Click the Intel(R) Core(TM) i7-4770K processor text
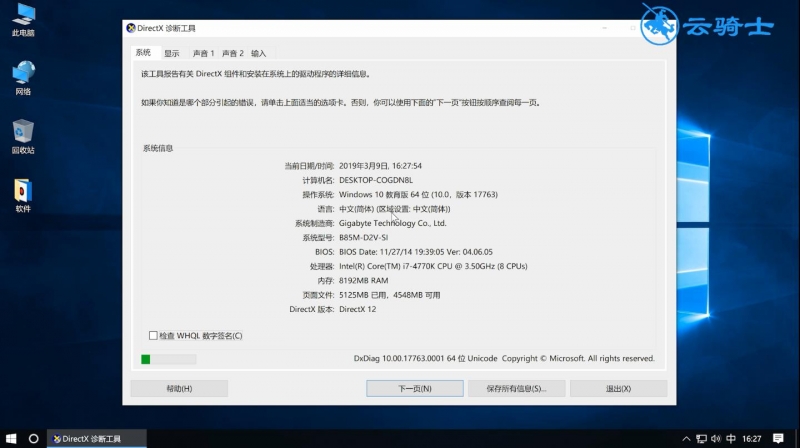The height and width of the screenshot is (448, 800). pyautogui.click(x=433, y=266)
